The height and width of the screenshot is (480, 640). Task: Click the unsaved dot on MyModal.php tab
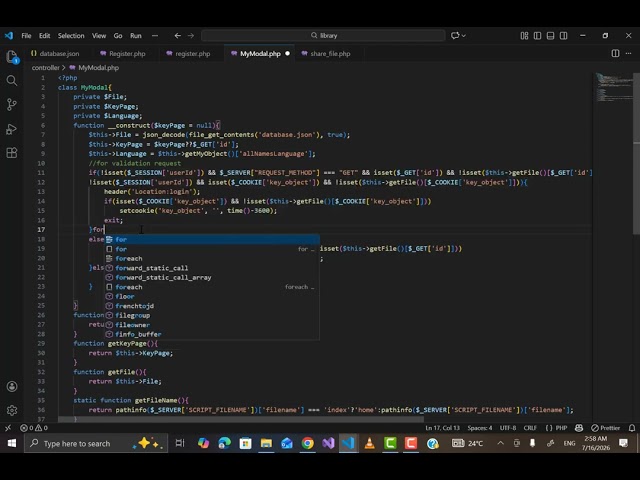(287, 53)
